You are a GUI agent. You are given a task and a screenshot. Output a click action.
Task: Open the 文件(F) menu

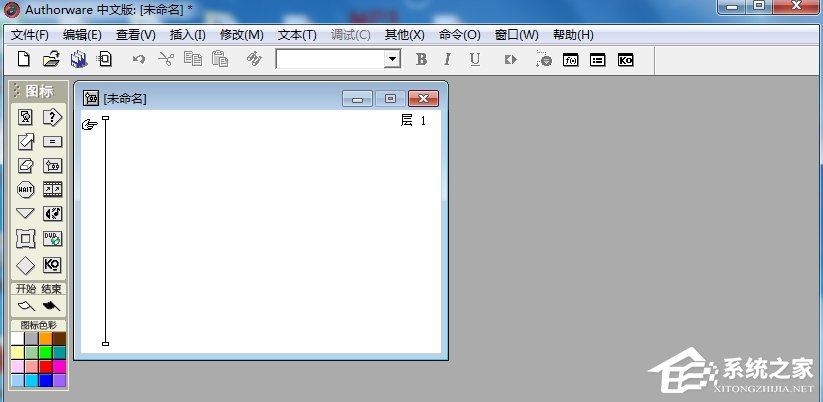[29, 35]
